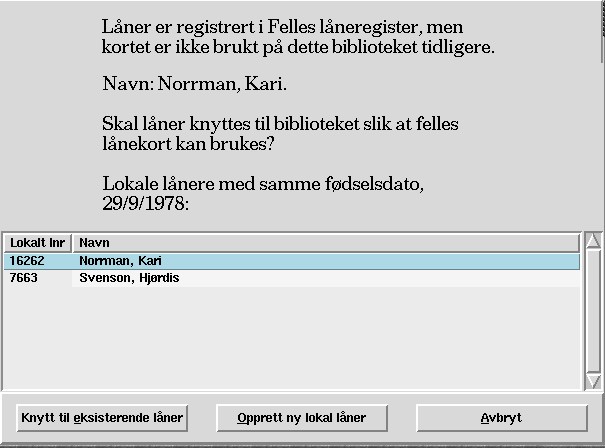Viewport: 605px width, 448px height.
Task: Sort by the 'Lokalt lnr' column header
Action: coord(36,243)
